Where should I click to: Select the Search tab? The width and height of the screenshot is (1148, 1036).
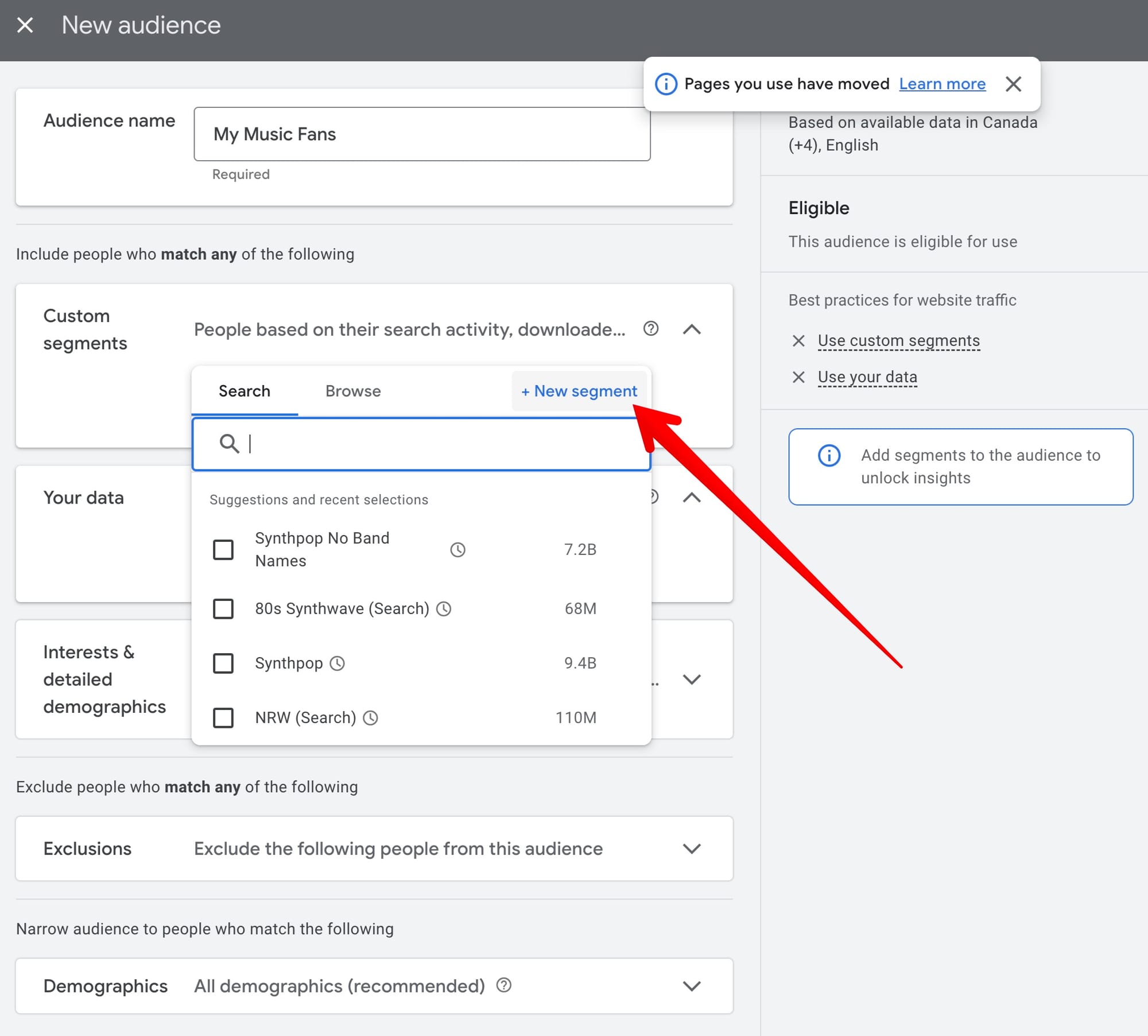[245, 391]
